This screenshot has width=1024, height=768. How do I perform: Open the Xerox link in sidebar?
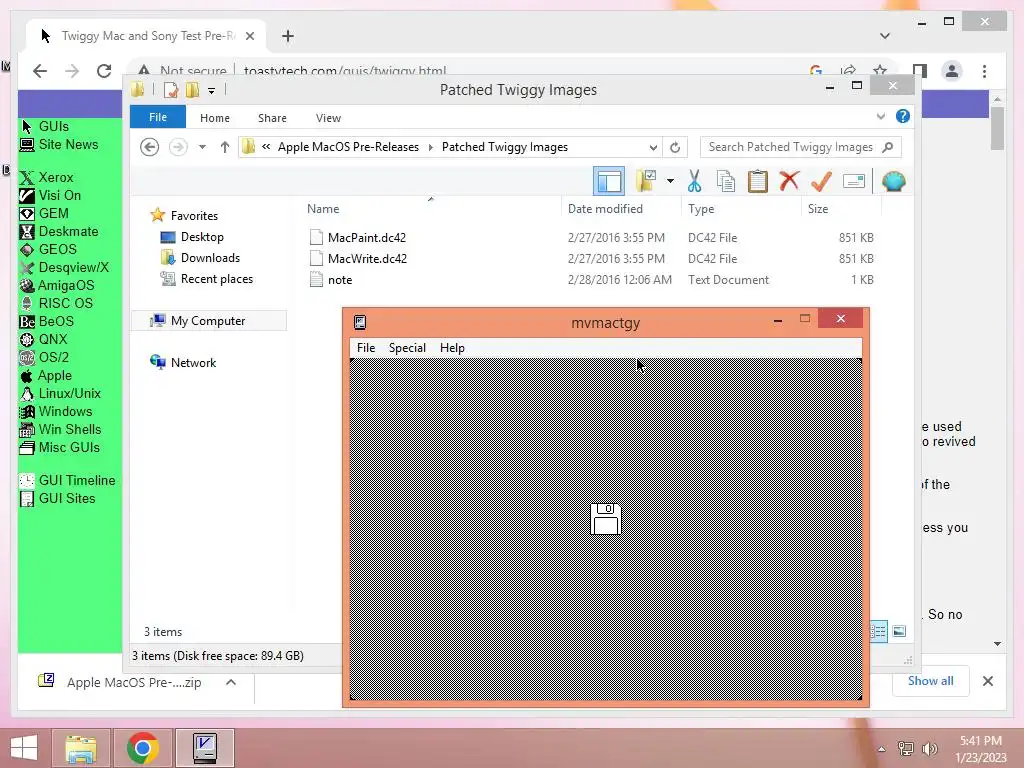56,177
